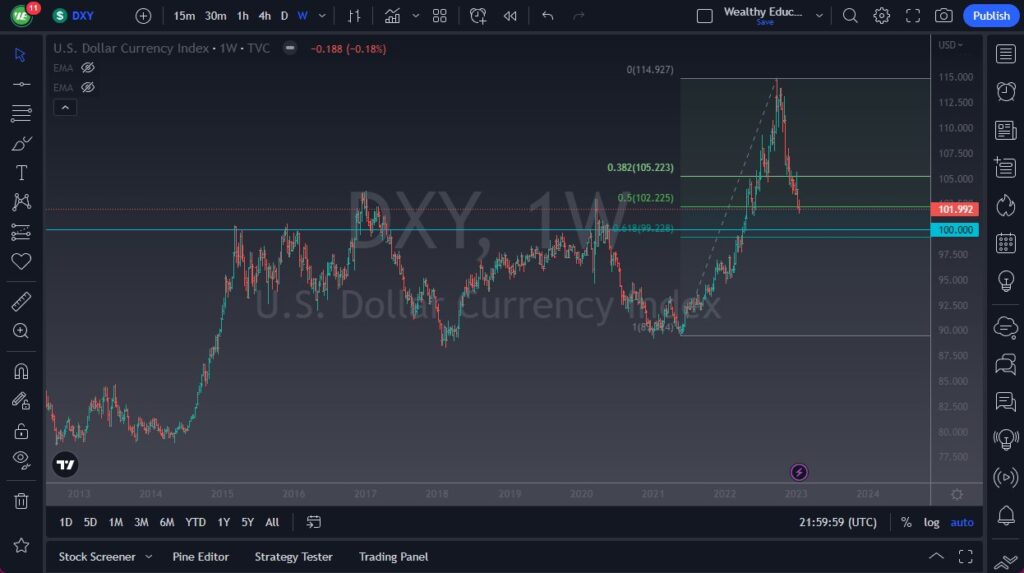Toggle magnet mode for drawings
This screenshot has width=1024, height=573.
(21, 371)
